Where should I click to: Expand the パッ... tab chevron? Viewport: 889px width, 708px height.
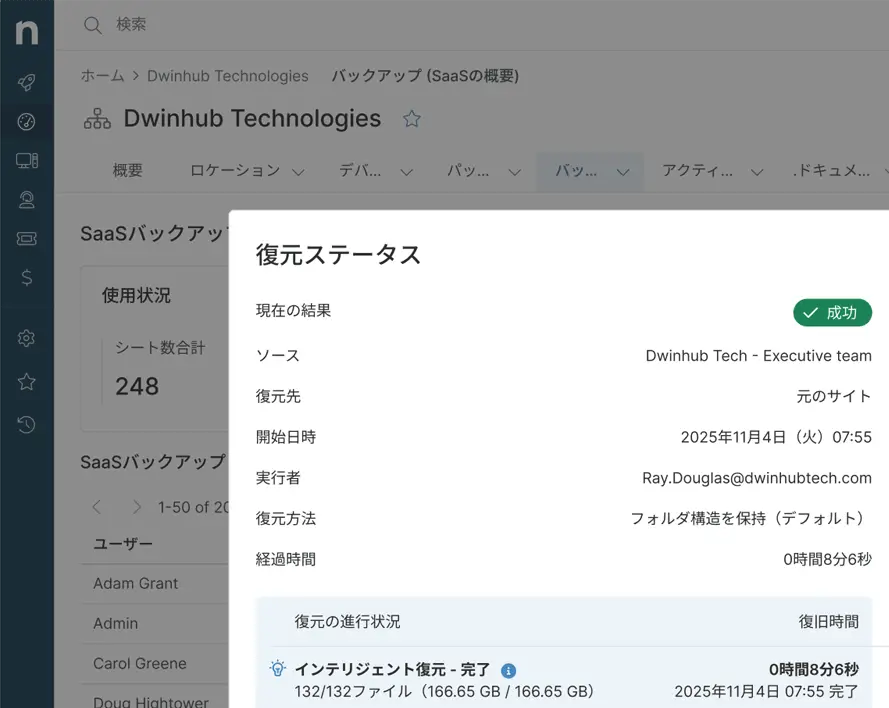click(514, 172)
